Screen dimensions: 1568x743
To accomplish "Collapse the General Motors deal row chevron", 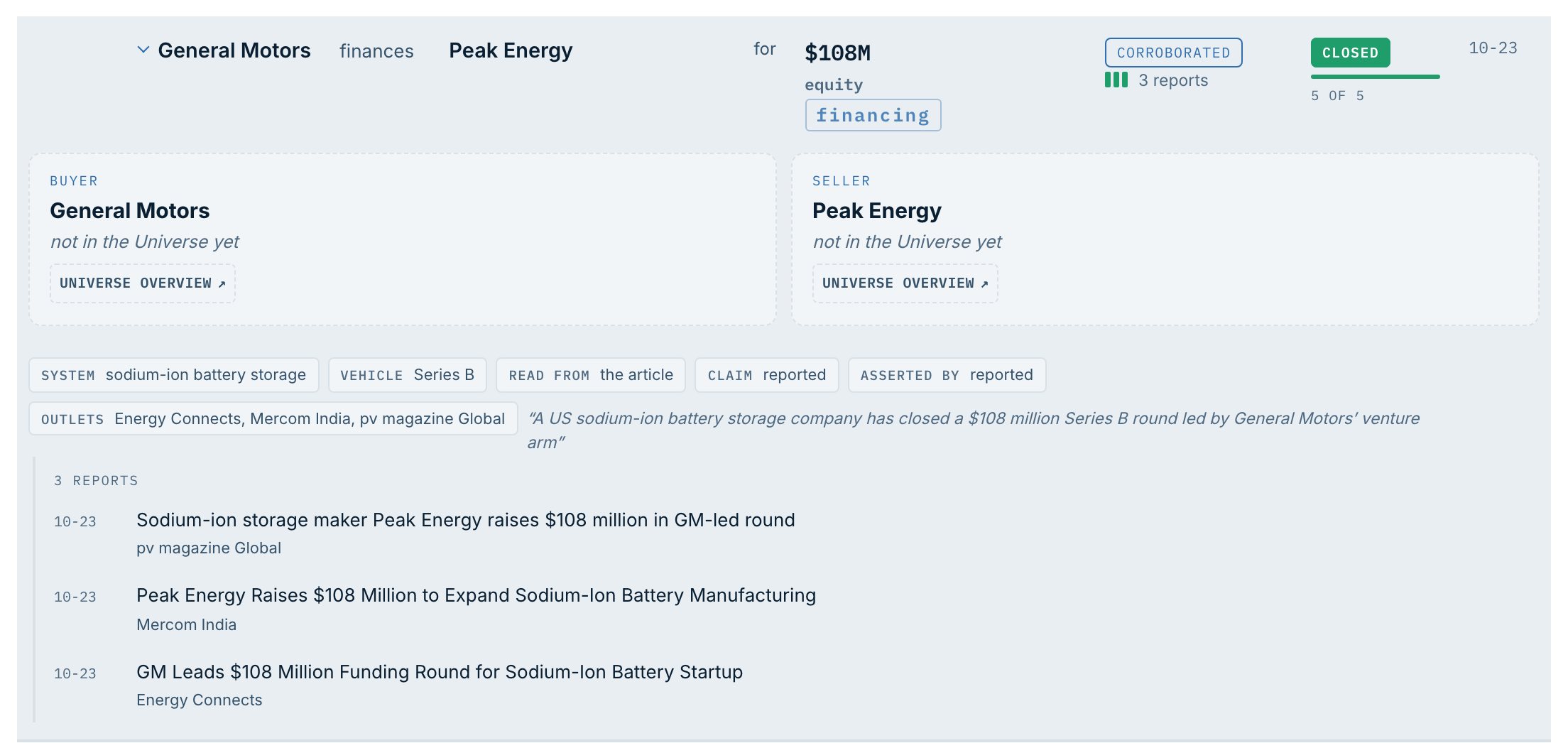I will [x=143, y=50].
